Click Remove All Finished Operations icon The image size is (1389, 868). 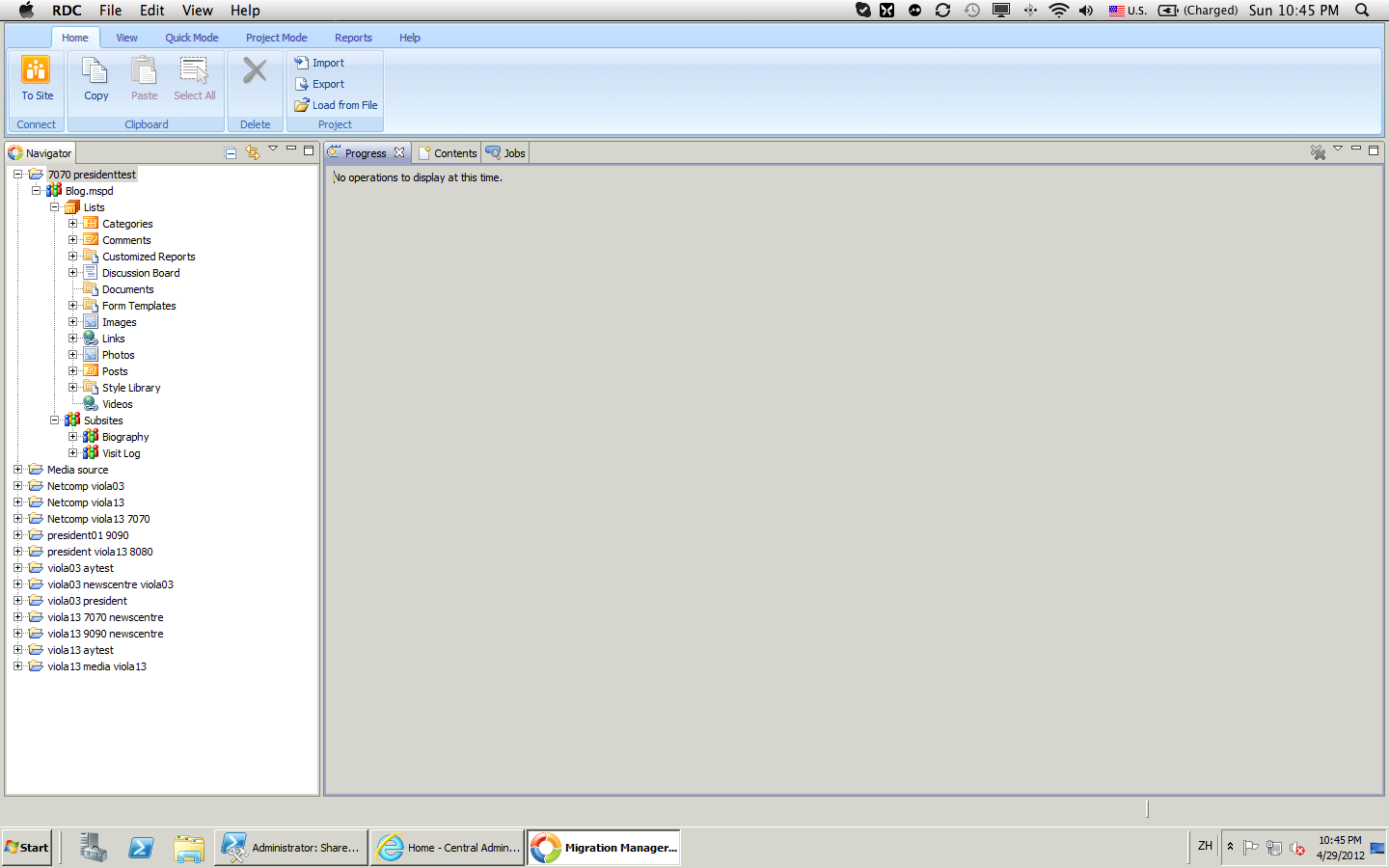(1318, 152)
